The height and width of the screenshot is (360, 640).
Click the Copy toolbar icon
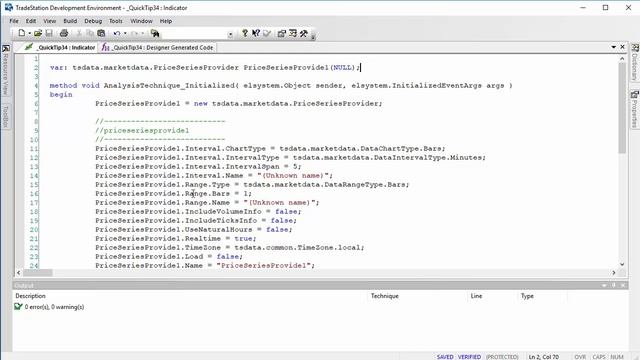pyautogui.click(x=90, y=33)
